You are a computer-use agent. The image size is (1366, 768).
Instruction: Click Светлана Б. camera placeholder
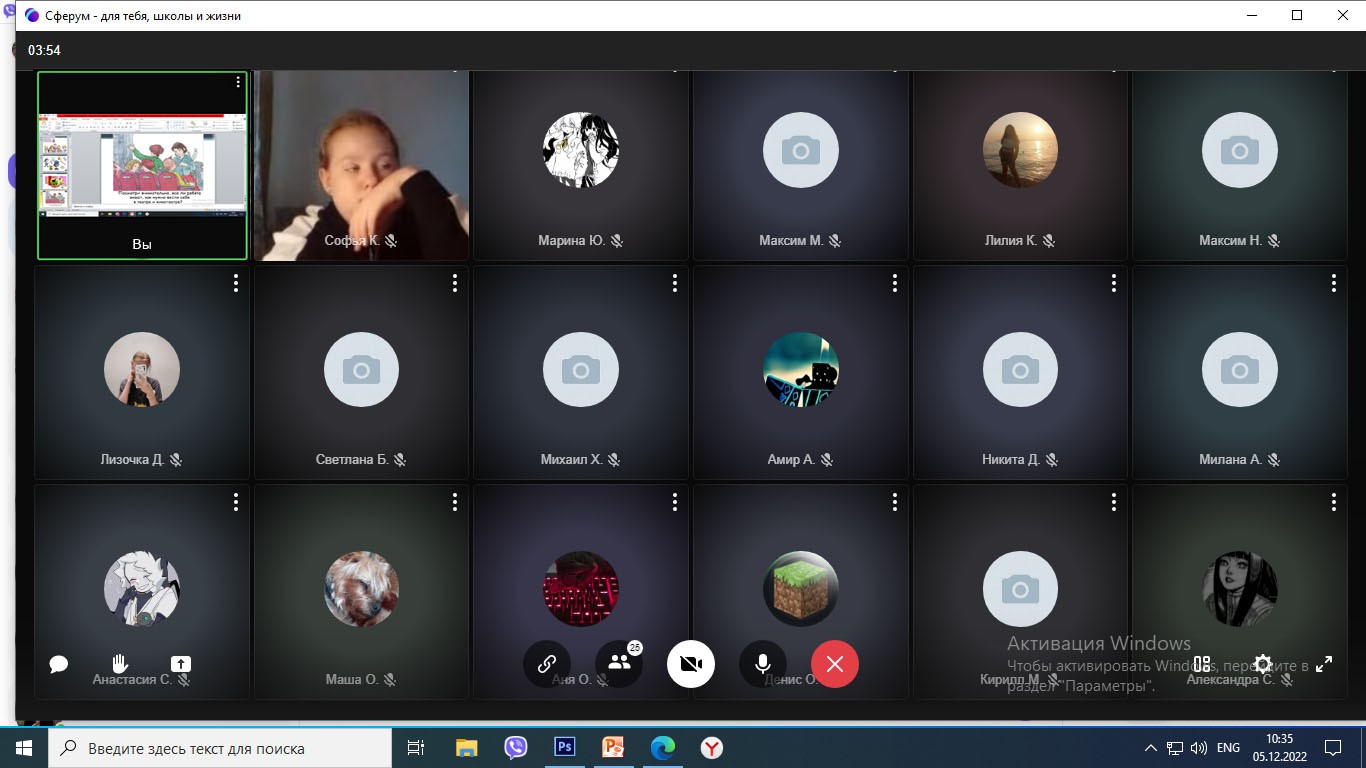[x=361, y=369]
